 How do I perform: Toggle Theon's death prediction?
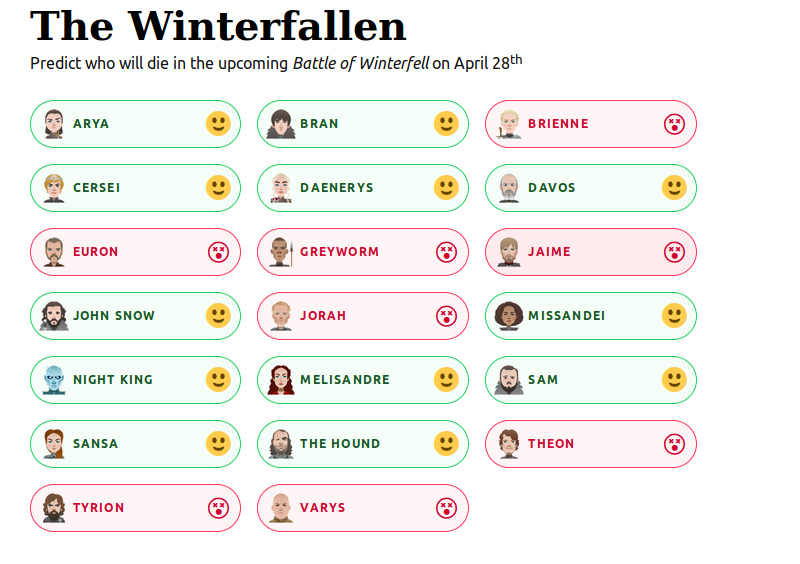coord(591,444)
